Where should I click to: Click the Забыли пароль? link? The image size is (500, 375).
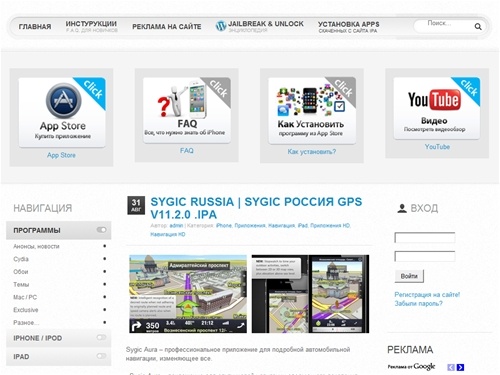[418, 303]
